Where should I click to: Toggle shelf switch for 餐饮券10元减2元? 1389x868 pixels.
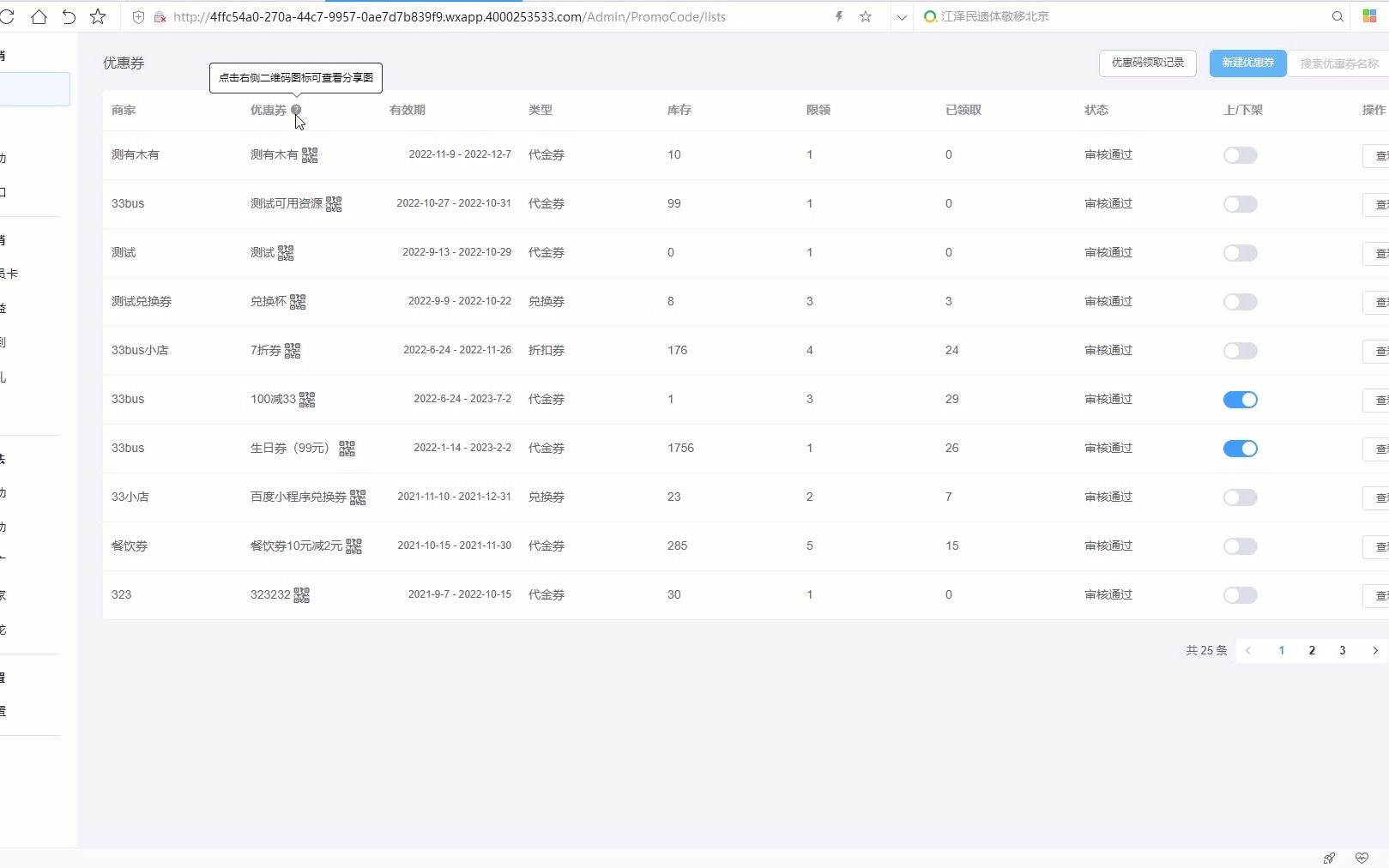pyautogui.click(x=1240, y=546)
